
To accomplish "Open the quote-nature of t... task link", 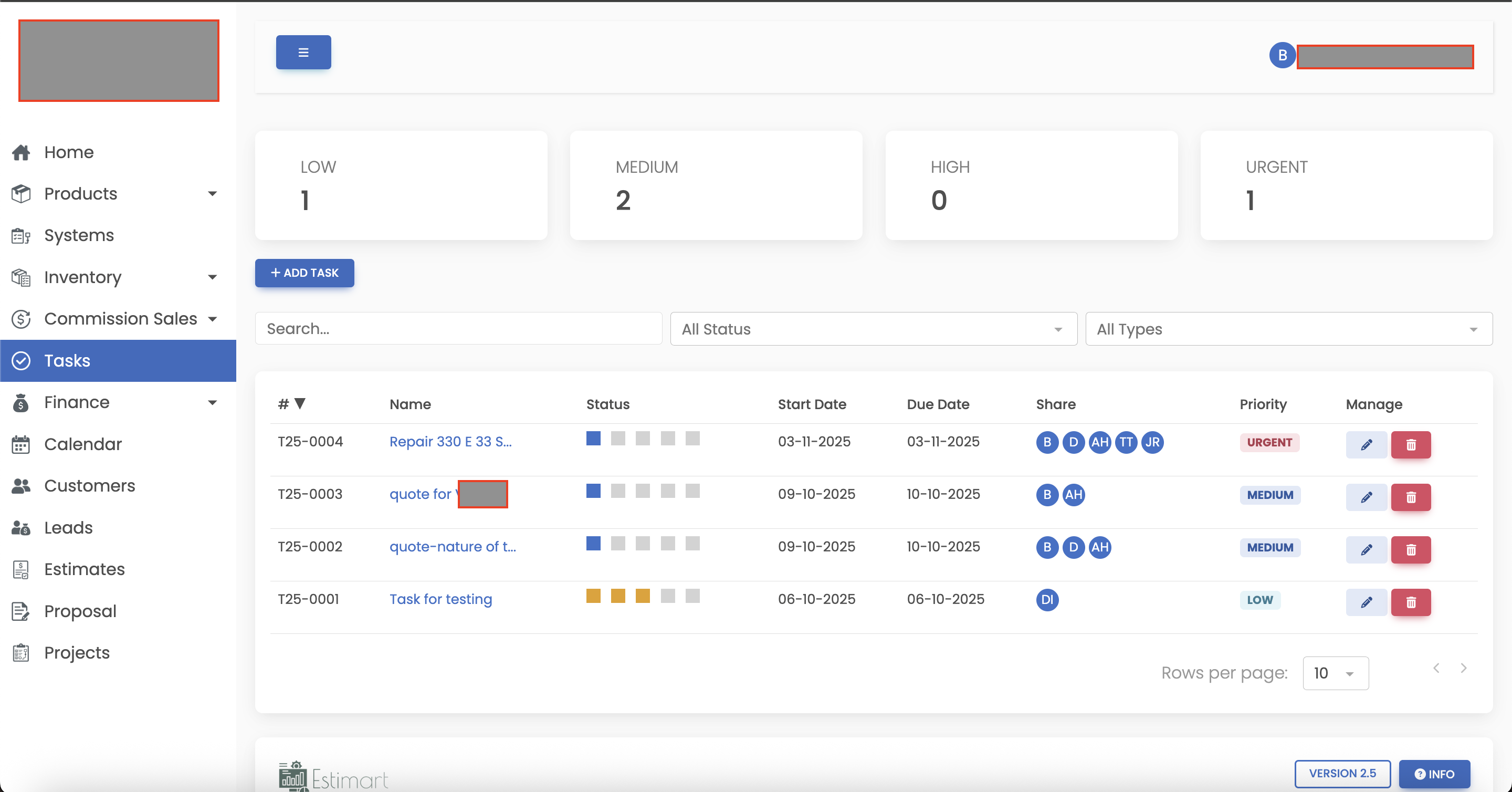I will tap(453, 547).
